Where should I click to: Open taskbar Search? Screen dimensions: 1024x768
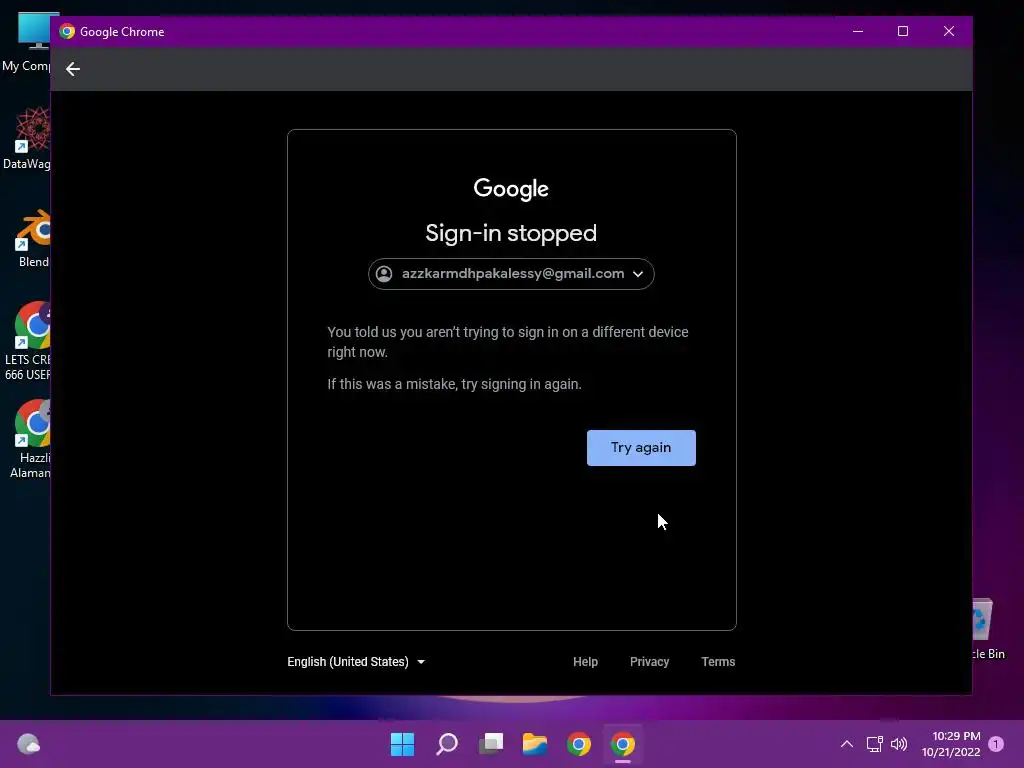tap(447, 744)
